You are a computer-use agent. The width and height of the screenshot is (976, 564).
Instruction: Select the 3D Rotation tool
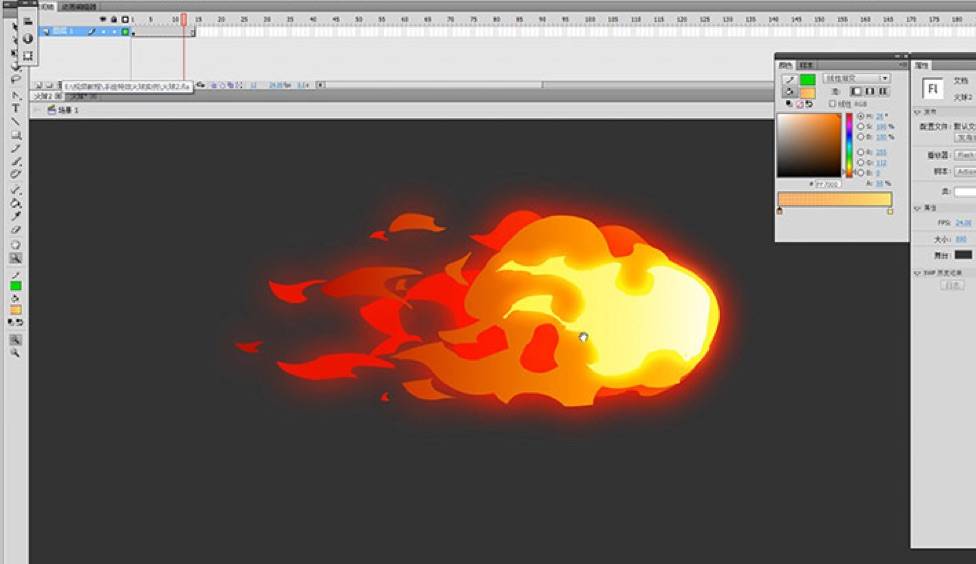pos(16,66)
